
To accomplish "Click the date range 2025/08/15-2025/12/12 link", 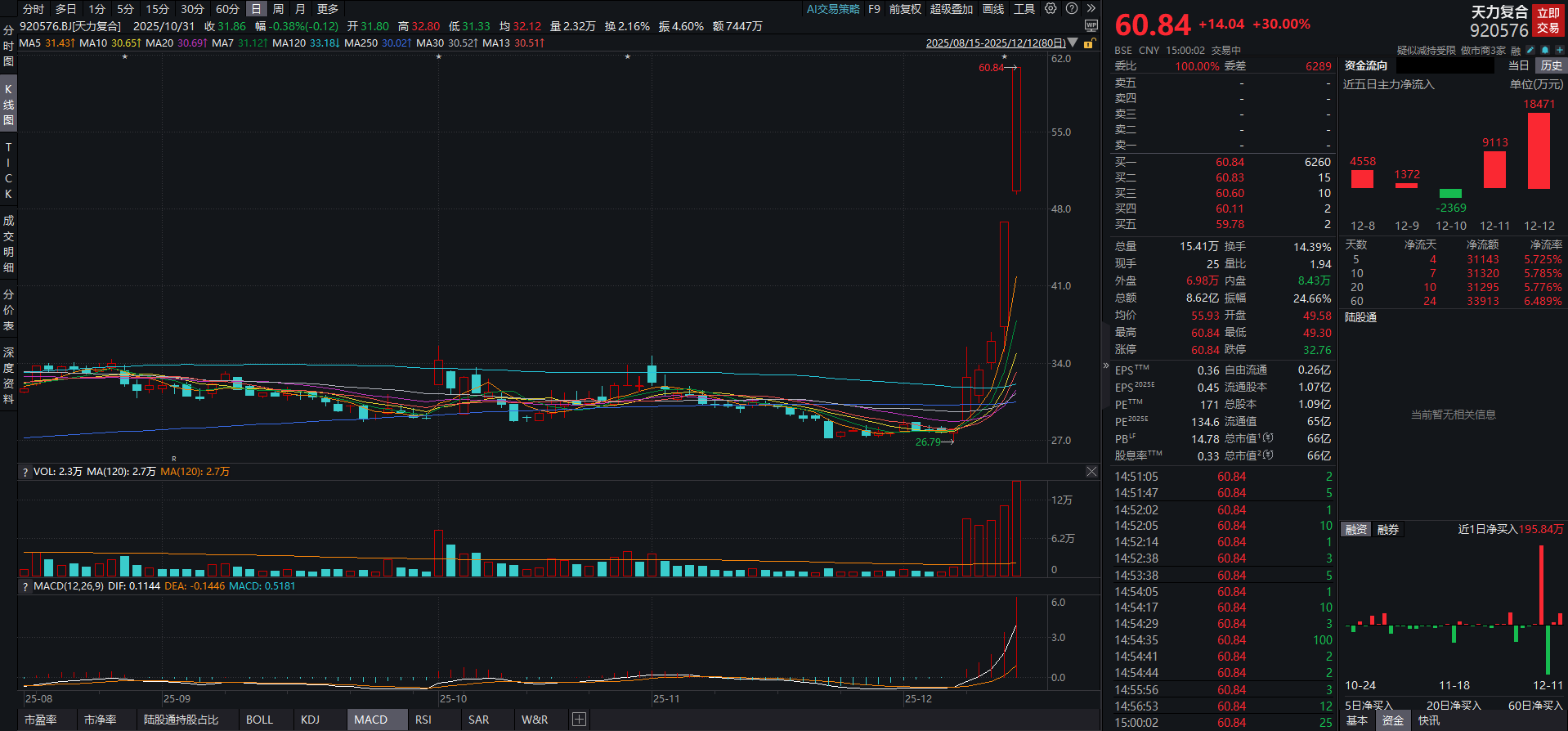I will pos(996,43).
